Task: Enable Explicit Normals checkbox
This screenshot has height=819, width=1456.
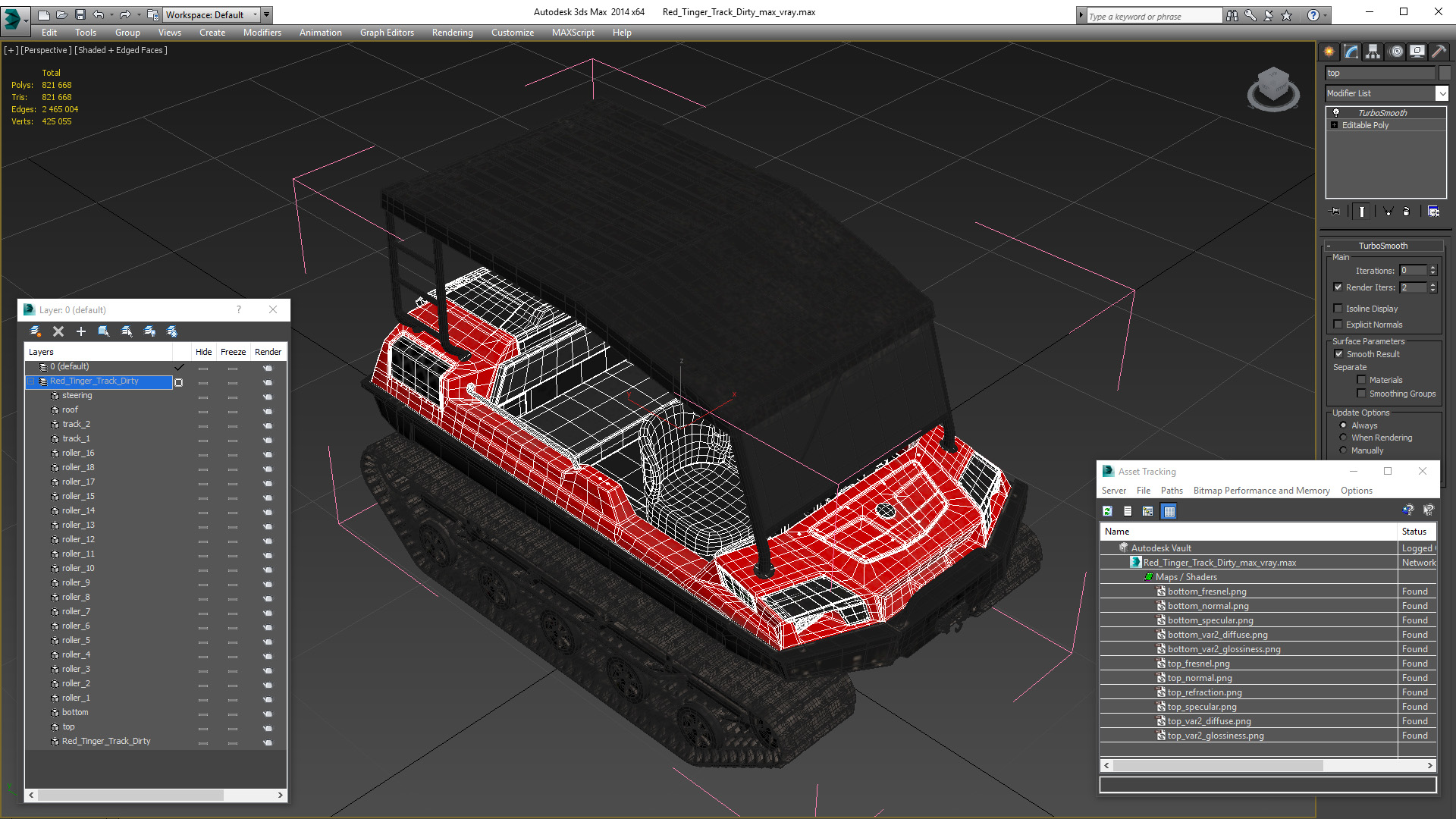Action: pos(1338,324)
